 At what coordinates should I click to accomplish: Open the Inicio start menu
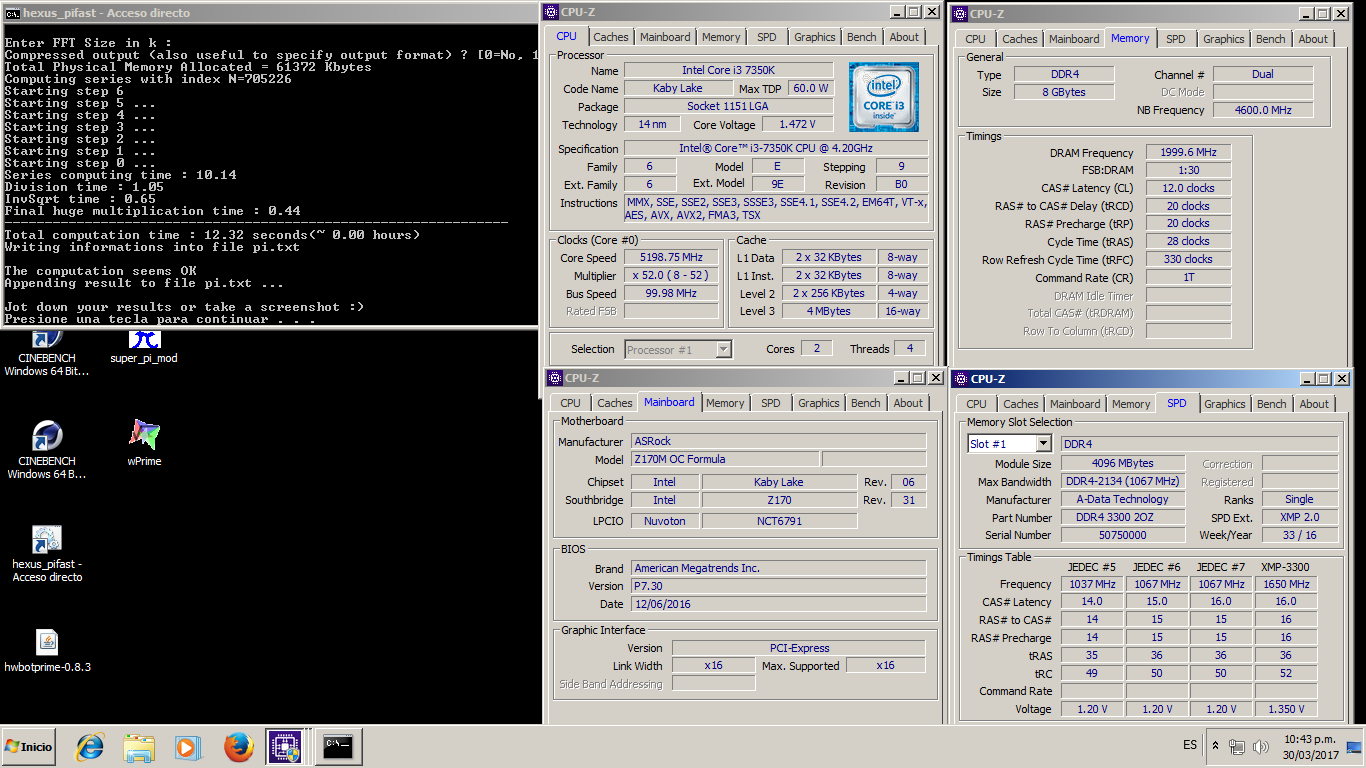tap(29, 747)
